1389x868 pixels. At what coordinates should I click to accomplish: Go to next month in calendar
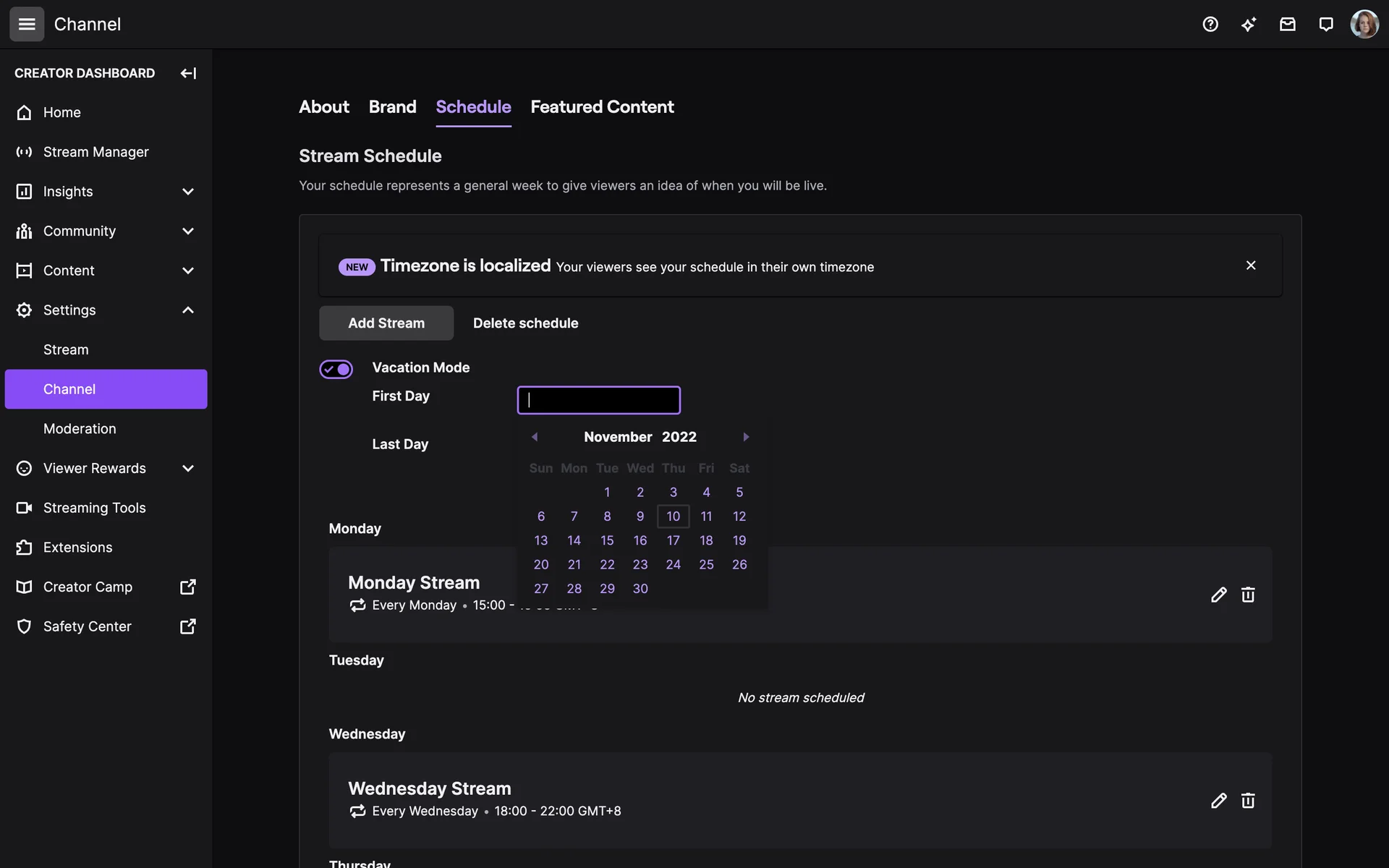[x=746, y=437]
